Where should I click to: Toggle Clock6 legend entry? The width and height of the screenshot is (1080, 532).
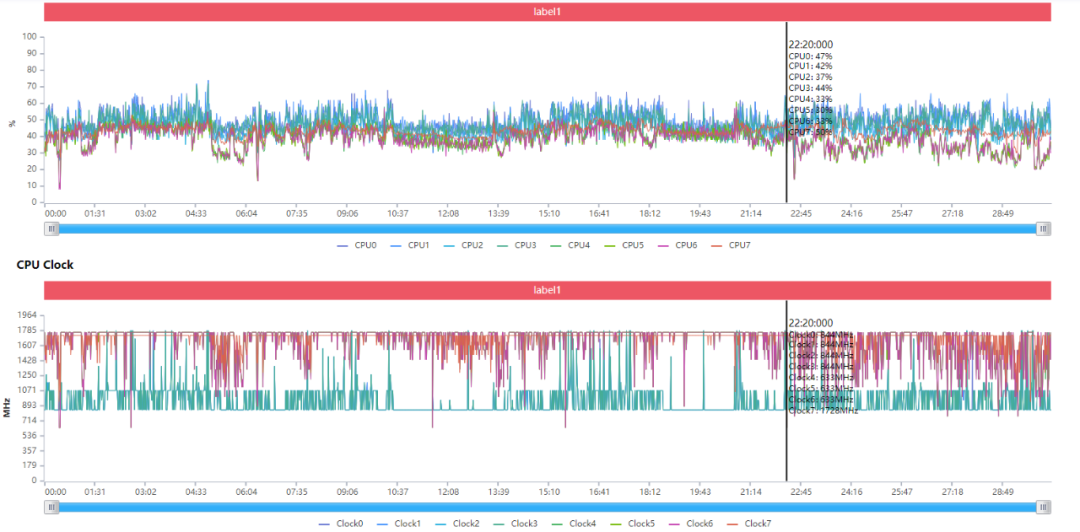[689, 524]
